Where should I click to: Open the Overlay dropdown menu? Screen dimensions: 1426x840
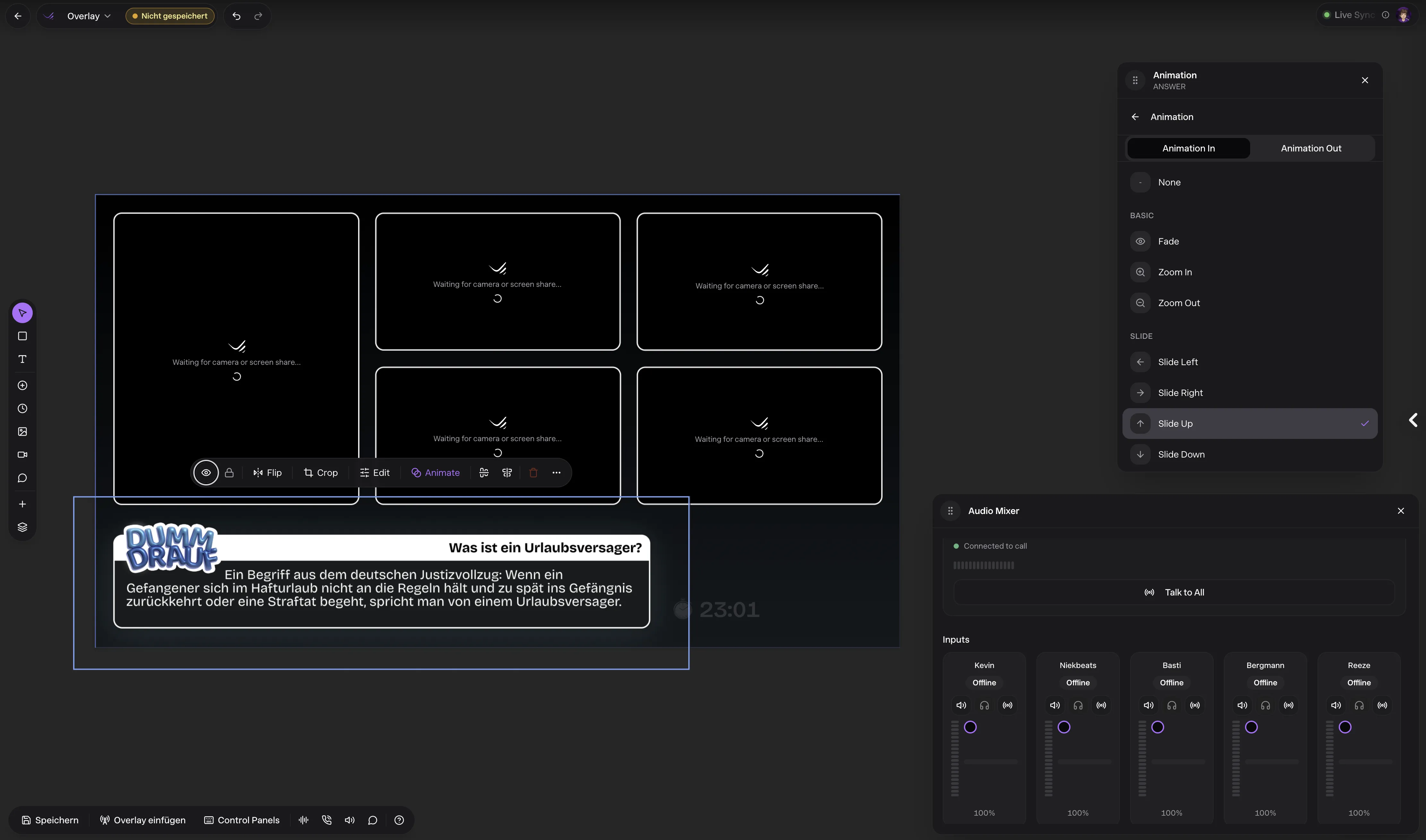[89, 16]
